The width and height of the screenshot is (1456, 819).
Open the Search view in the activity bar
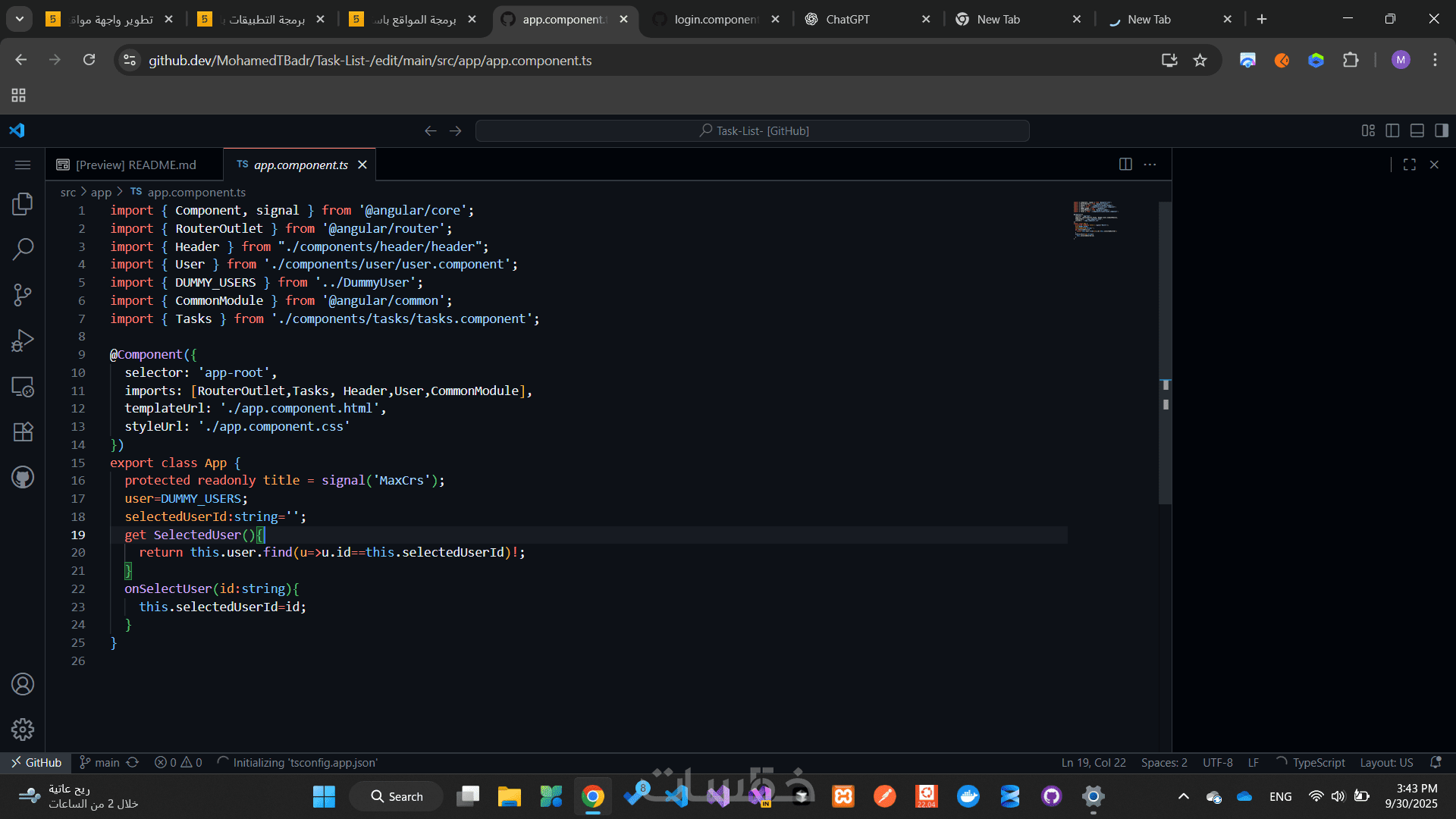22,249
